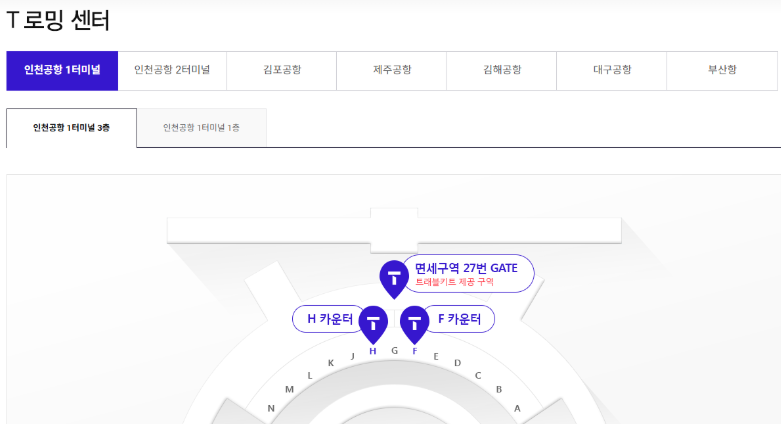Click the T pin at H counter
Image resolution: width=781 pixels, height=424 pixels.
point(373,324)
